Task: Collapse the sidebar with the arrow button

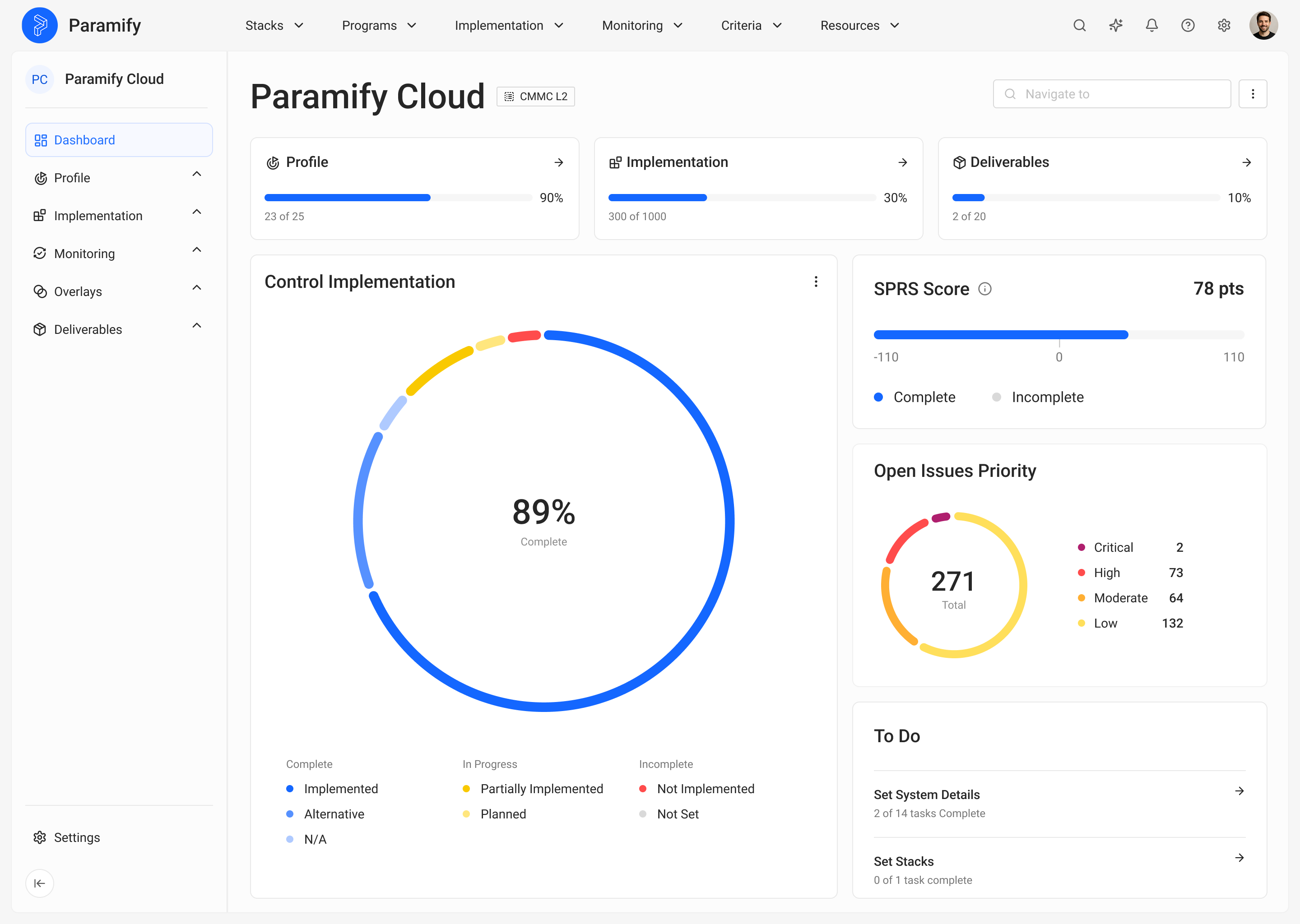Action: tap(39, 883)
